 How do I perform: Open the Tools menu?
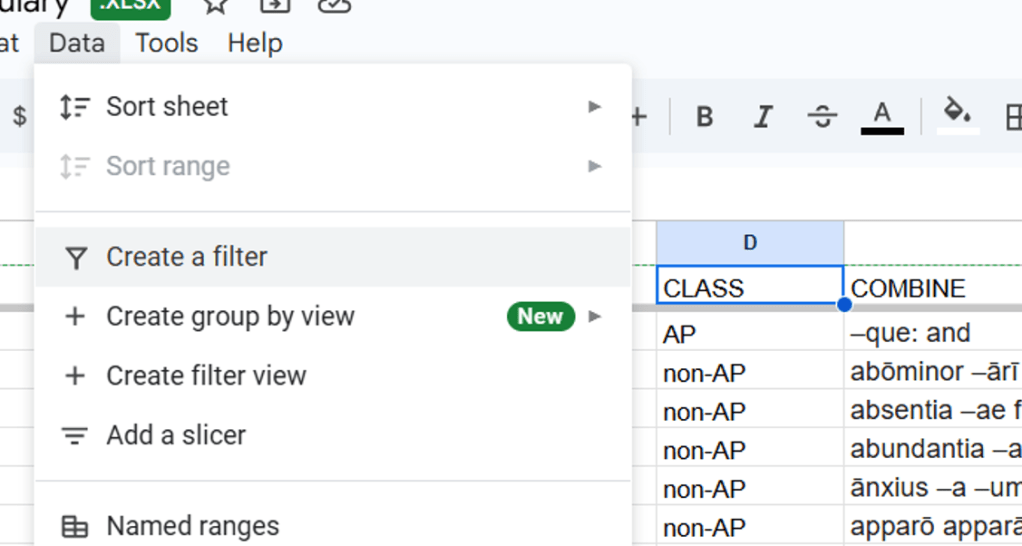(x=166, y=43)
